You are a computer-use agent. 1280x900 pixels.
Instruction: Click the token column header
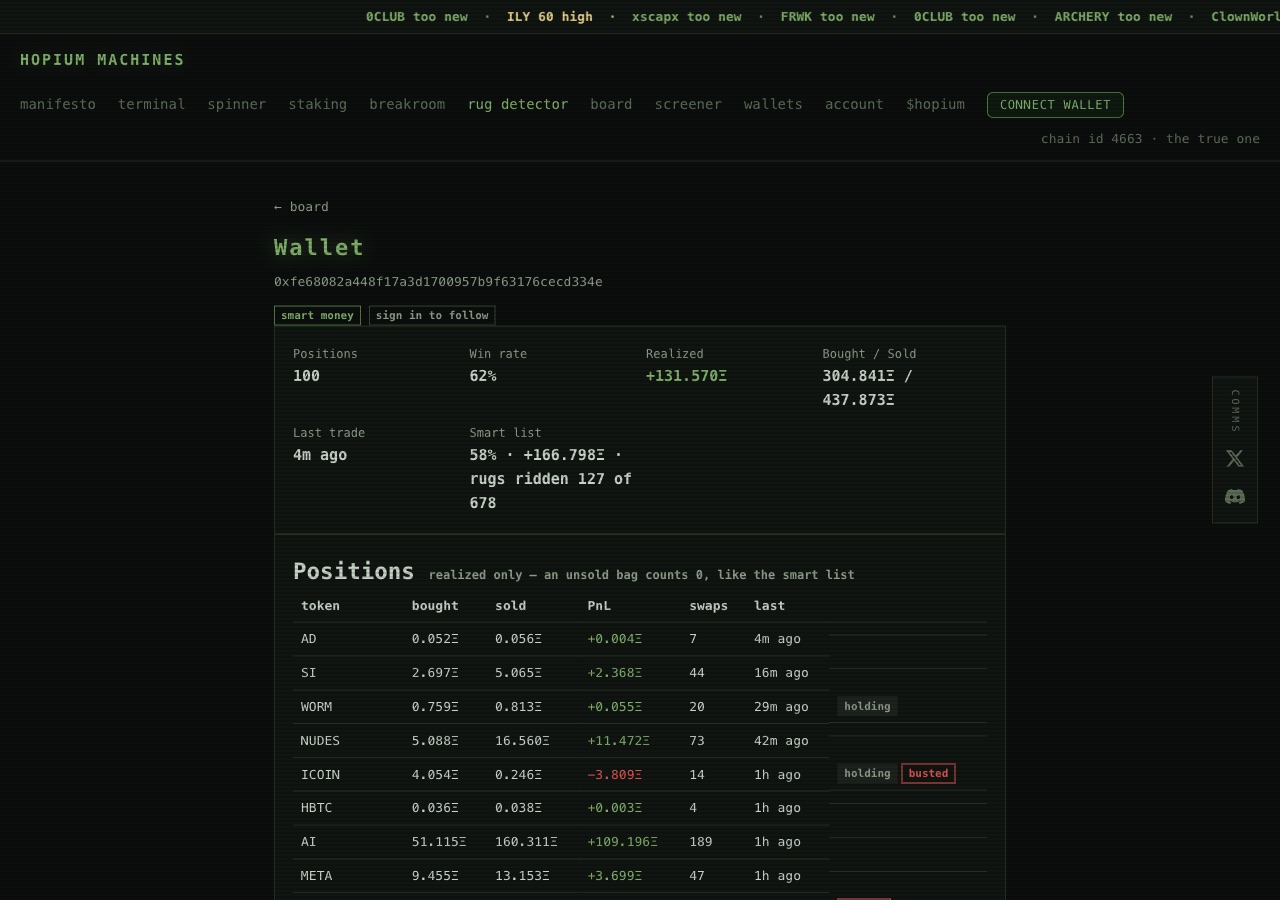[x=320, y=606]
